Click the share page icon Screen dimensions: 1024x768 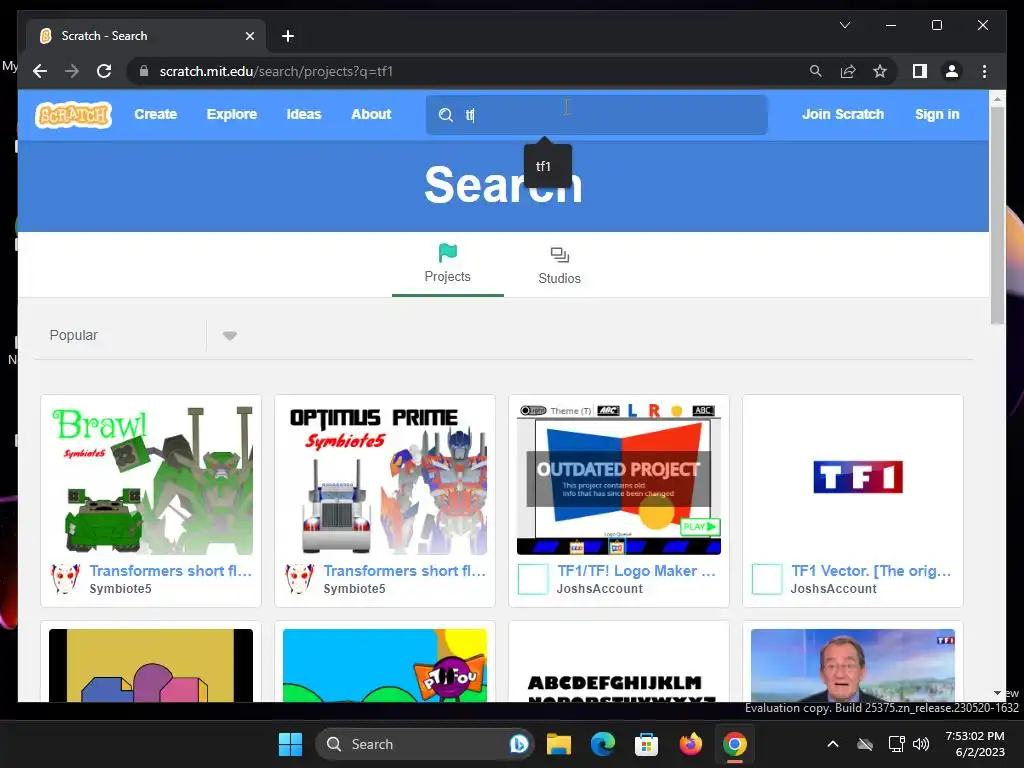point(848,71)
